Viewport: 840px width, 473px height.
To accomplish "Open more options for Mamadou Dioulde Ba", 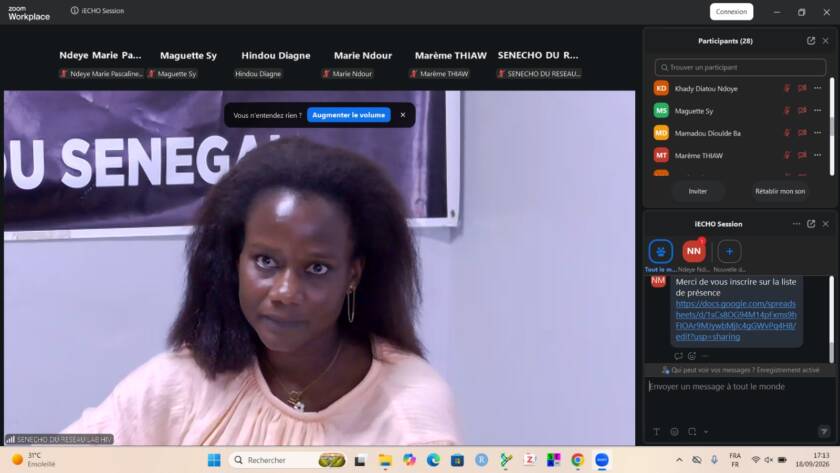I will tap(818, 133).
